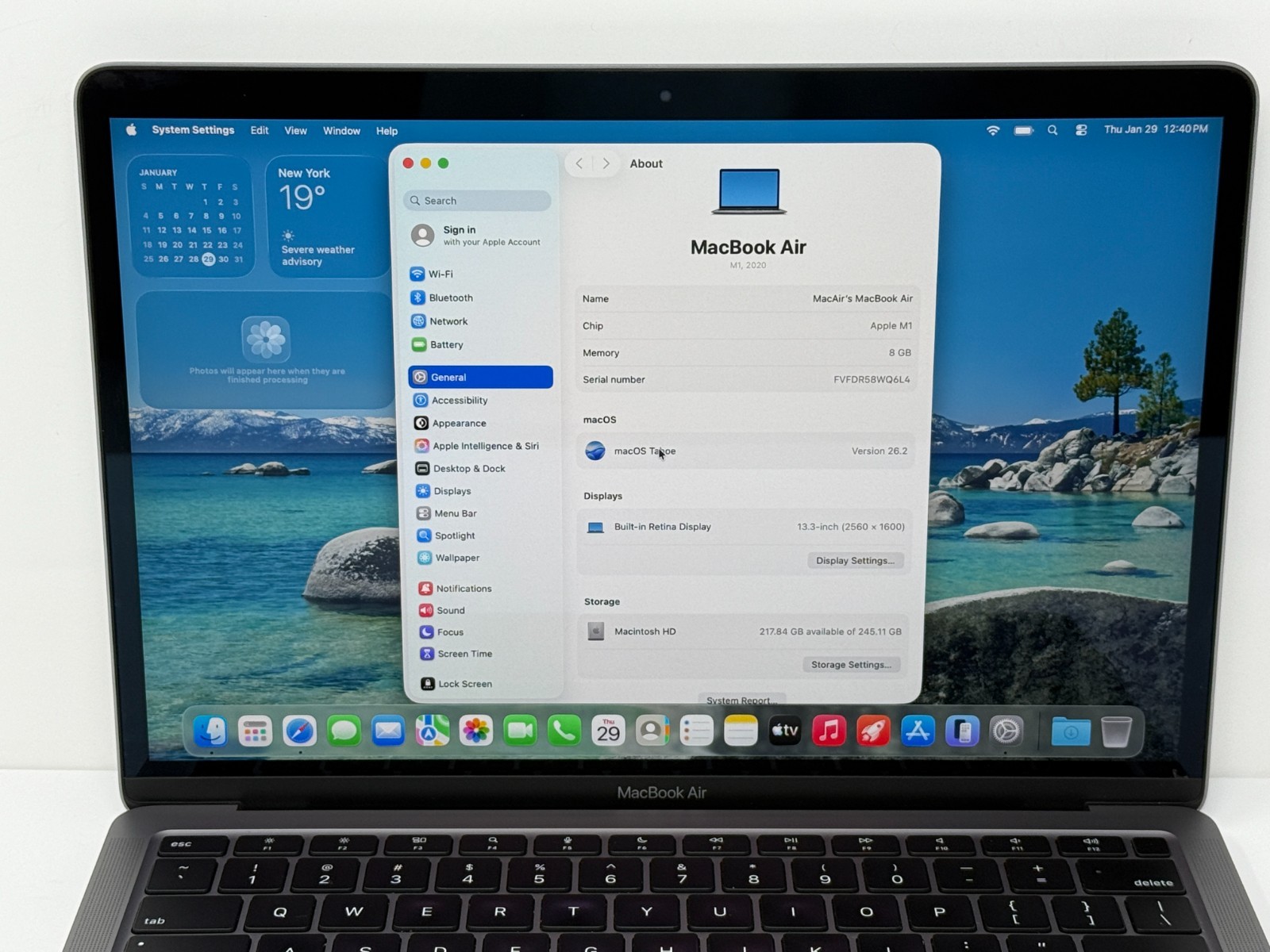Open the System Settings menu in the menu bar
Viewport: 1270px width, 952px height.
click(193, 130)
